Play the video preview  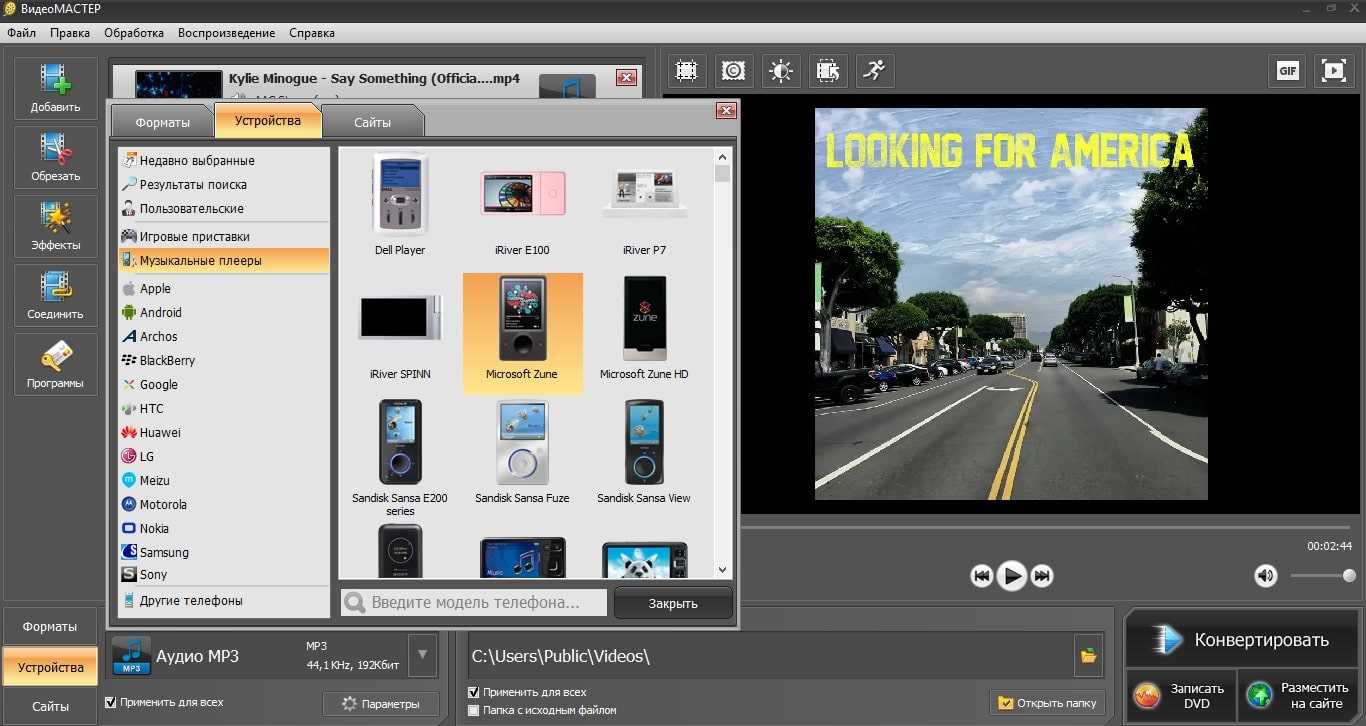pyautogui.click(x=1012, y=576)
